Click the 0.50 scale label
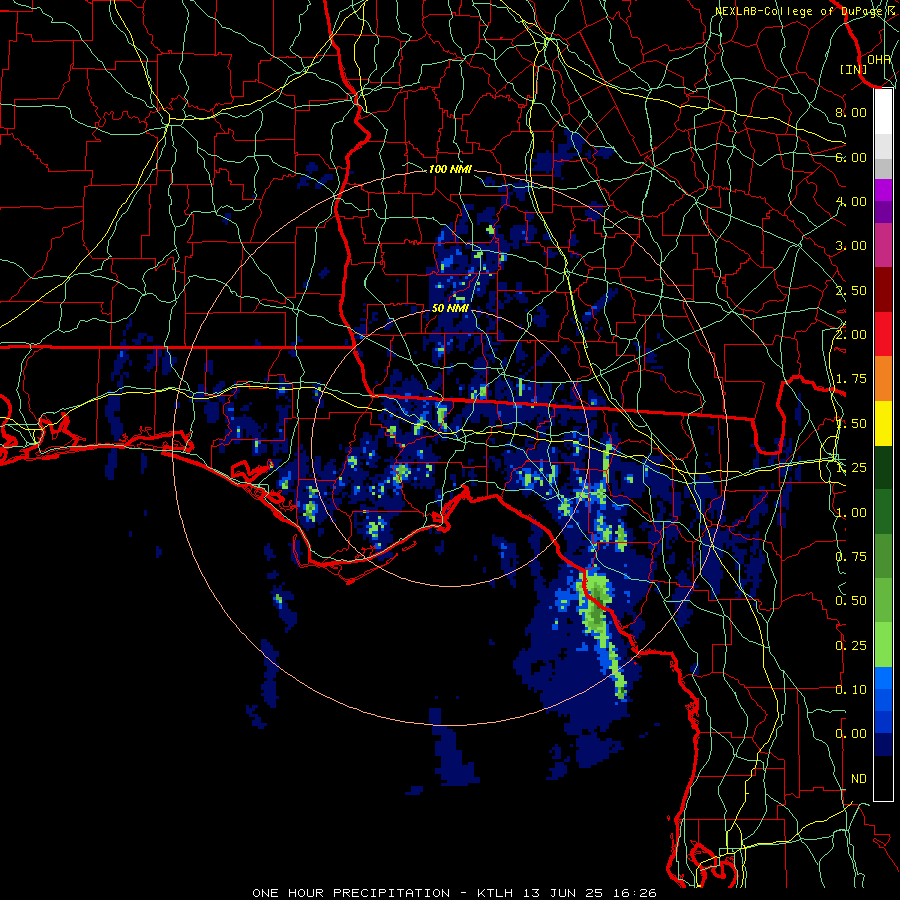Viewport: 900px width, 900px height. (851, 601)
